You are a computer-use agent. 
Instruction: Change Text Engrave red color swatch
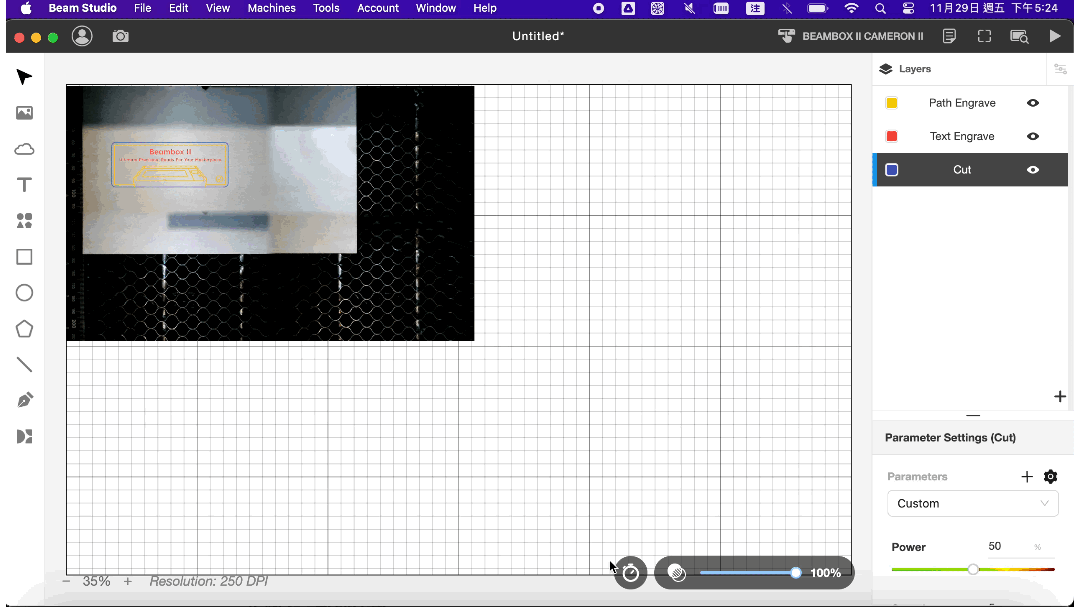click(891, 136)
